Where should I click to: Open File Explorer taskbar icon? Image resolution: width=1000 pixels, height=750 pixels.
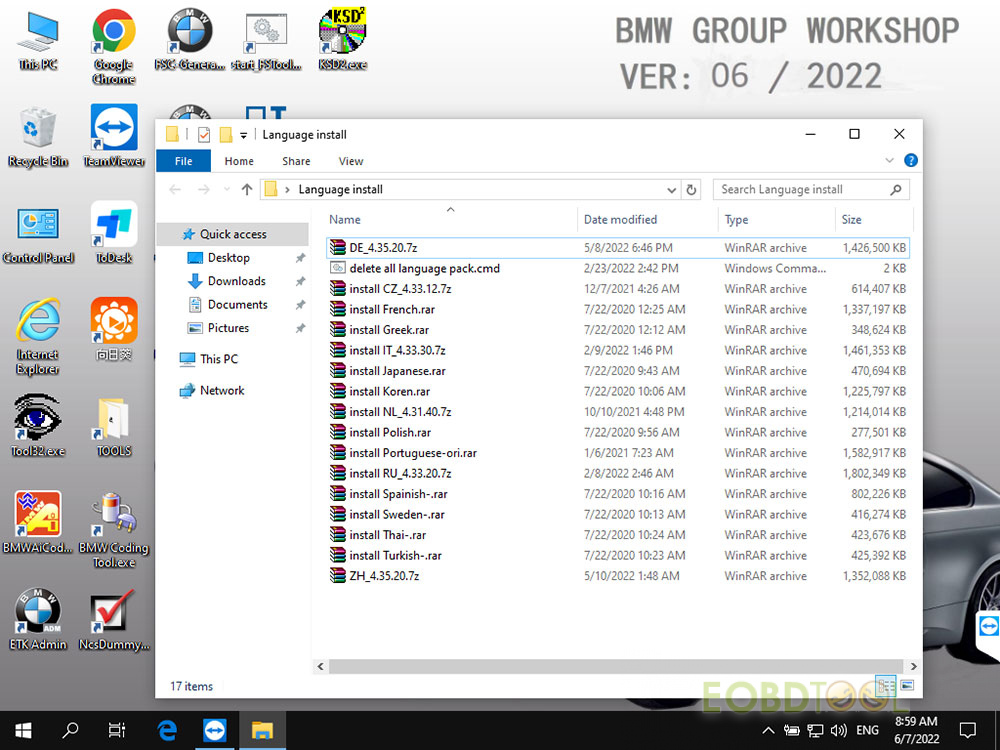262,730
